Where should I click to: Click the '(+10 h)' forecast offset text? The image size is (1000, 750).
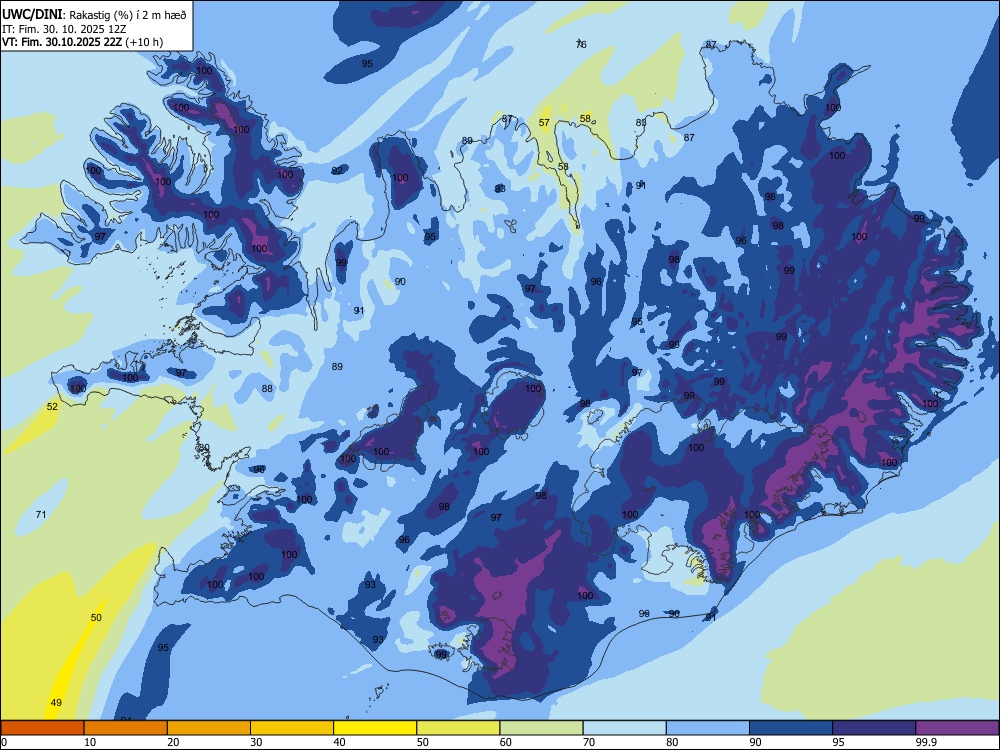(144, 42)
